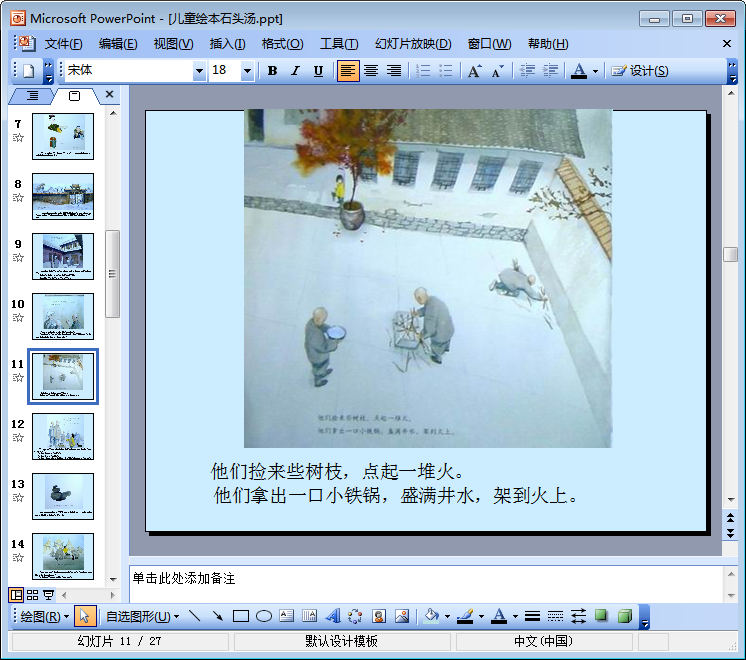
Task: Choose Line Style icon
Action: pyautogui.click(x=532, y=616)
